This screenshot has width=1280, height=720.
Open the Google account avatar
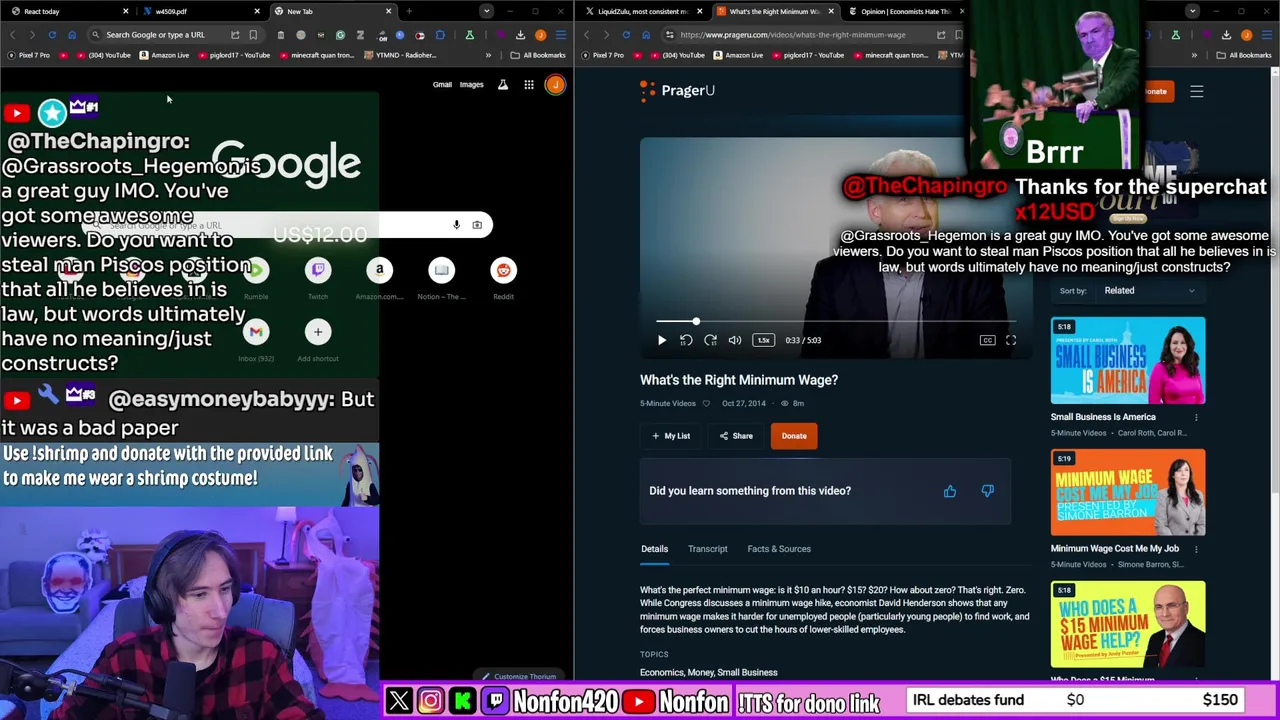(x=555, y=85)
